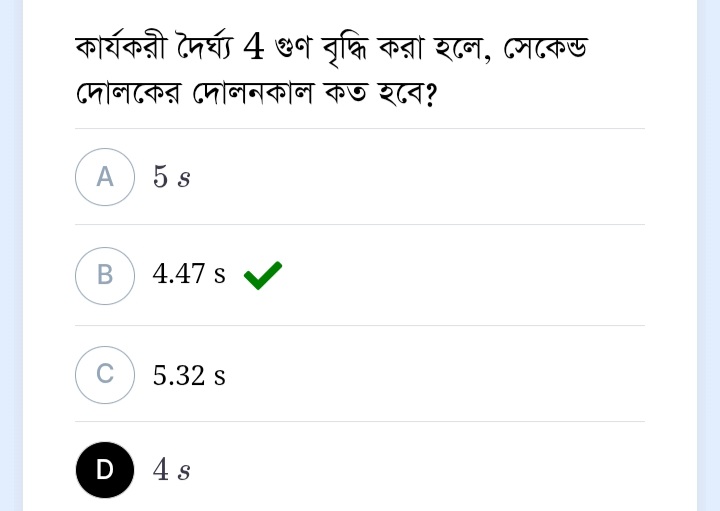
Task: Select the letter B option circle
Action: (x=105, y=275)
